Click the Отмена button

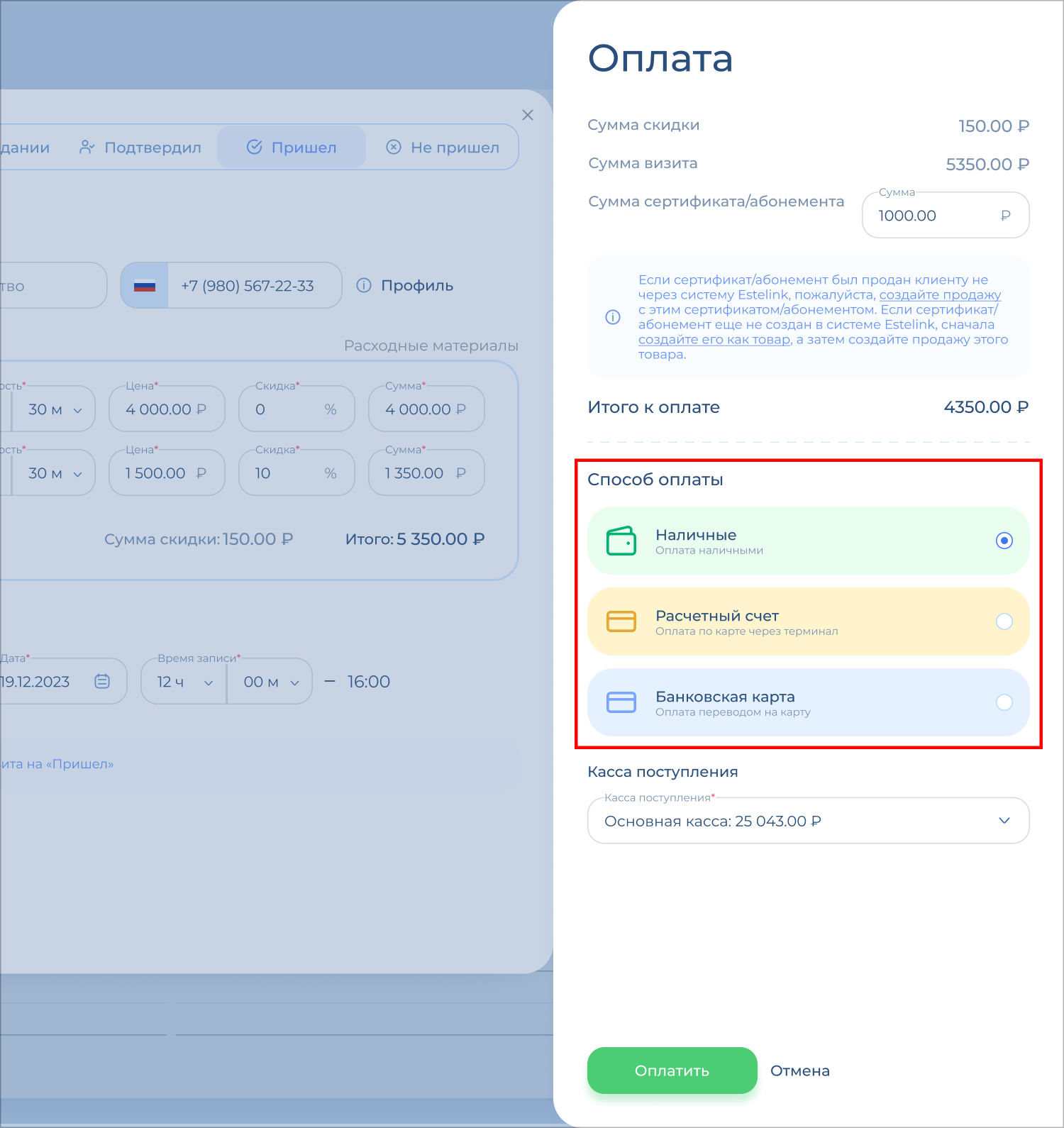pos(800,1071)
